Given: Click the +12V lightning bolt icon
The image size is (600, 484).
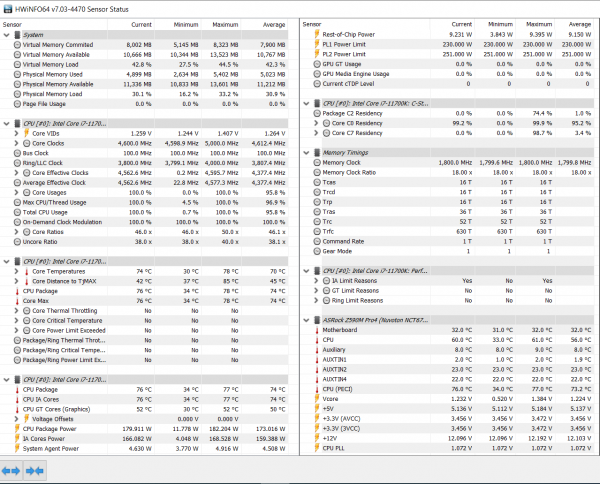Looking at the screenshot, I should pos(317,438).
